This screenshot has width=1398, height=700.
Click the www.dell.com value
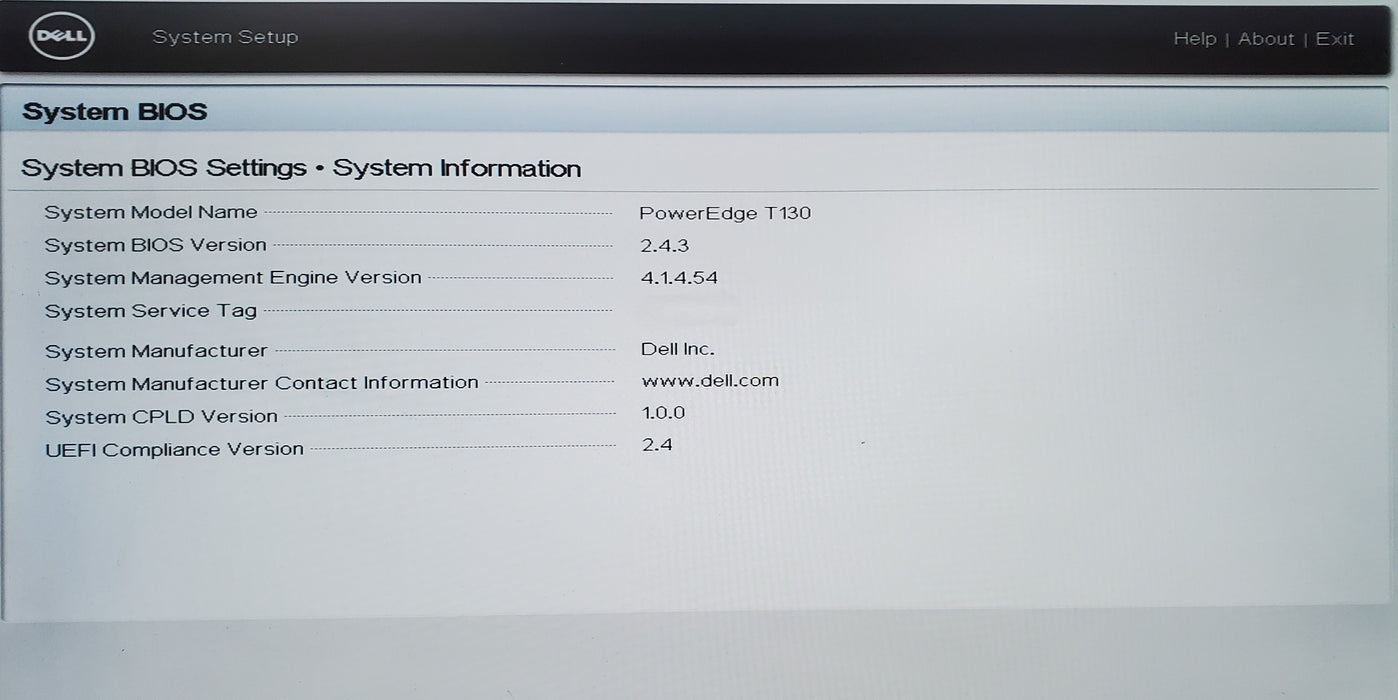[x=710, y=381]
